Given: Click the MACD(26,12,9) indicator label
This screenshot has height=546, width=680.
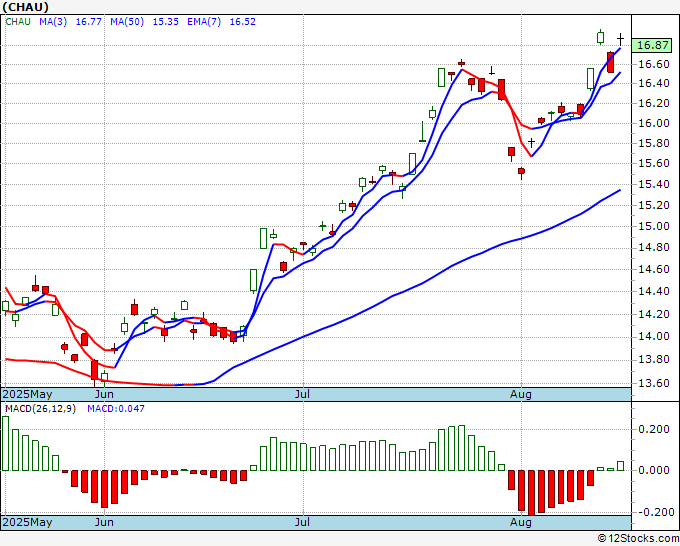Looking at the screenshot, I should coord(40,409).
